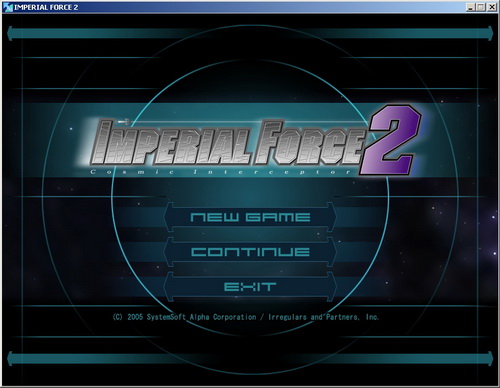This screenshot has height=388, width=500.
Task: Click the right bracket of NEW GAME
Action: (x=331, y=217)
